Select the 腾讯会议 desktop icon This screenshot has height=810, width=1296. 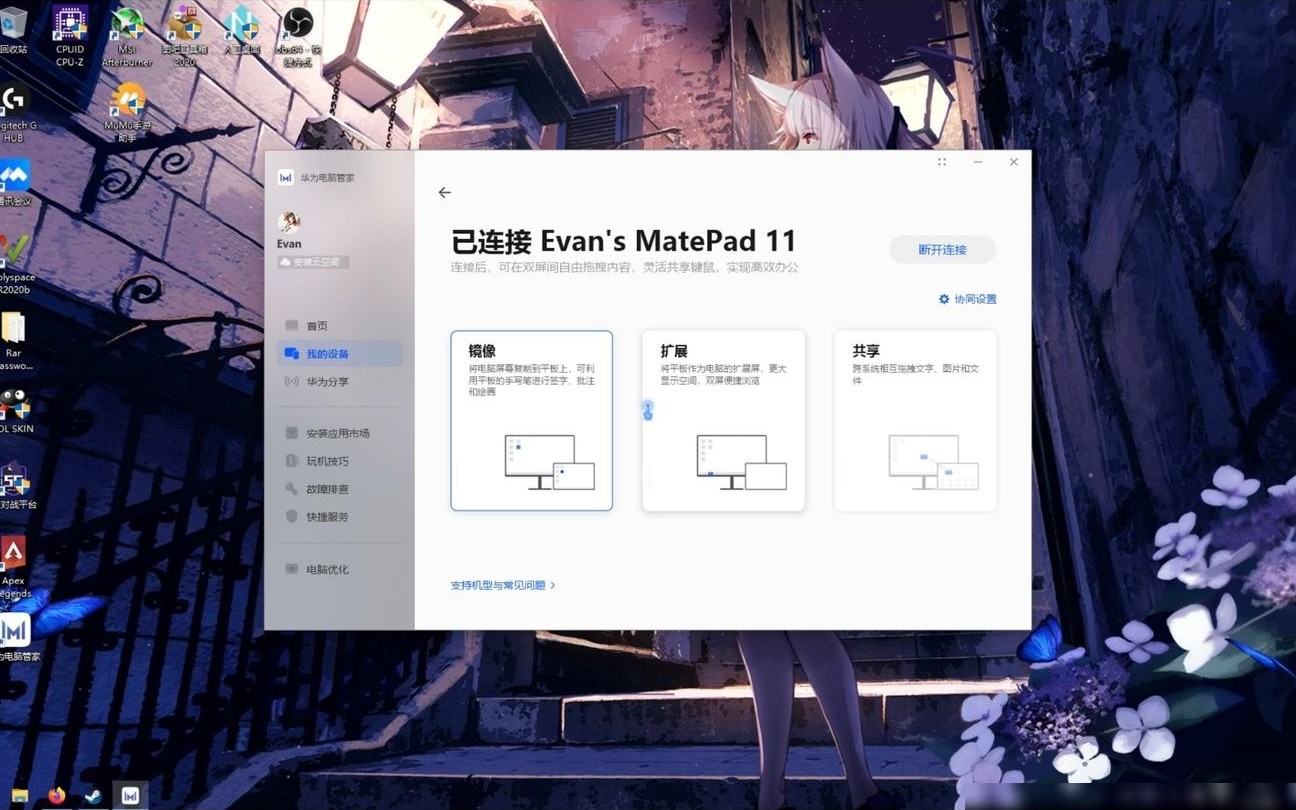pos(15,183)
